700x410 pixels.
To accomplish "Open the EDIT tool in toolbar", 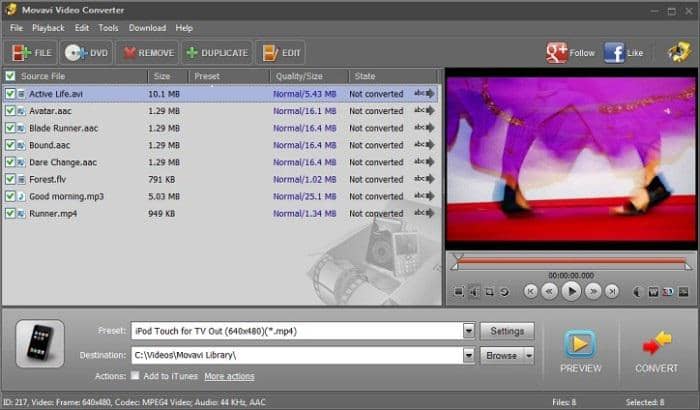I will pyautogui.click(x=281, y=53).
